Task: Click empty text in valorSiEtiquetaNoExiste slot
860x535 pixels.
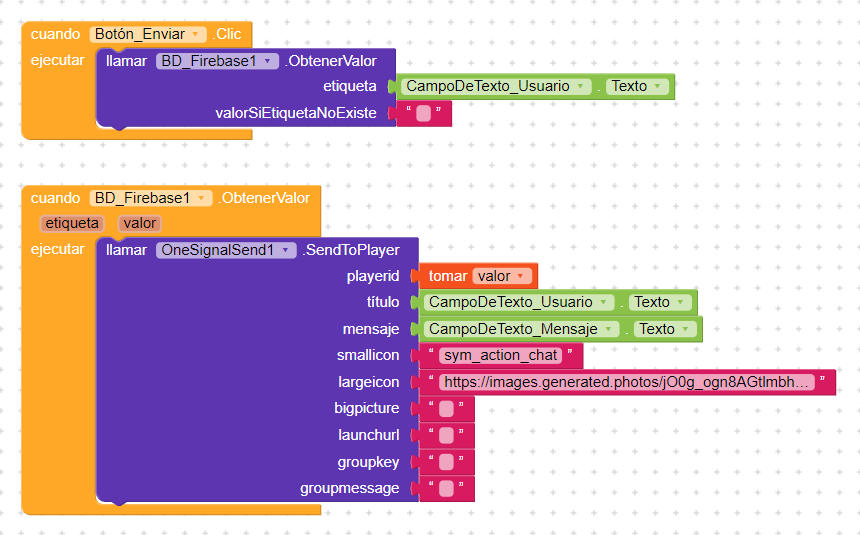Action: [x=423, y=113]
